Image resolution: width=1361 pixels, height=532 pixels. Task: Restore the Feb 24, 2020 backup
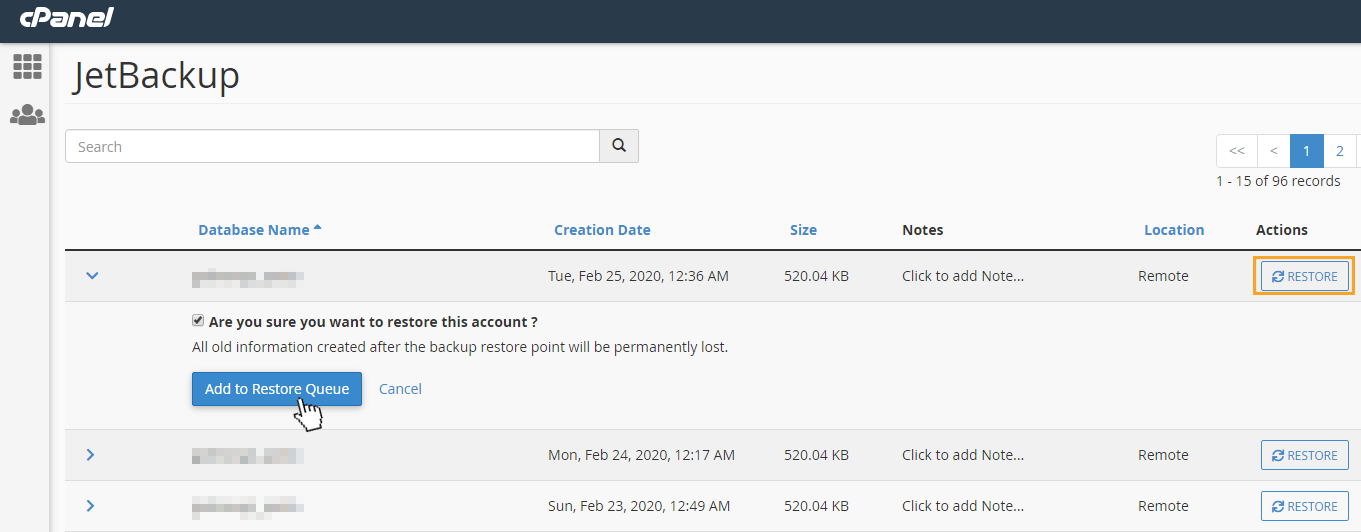point(1304,455)
